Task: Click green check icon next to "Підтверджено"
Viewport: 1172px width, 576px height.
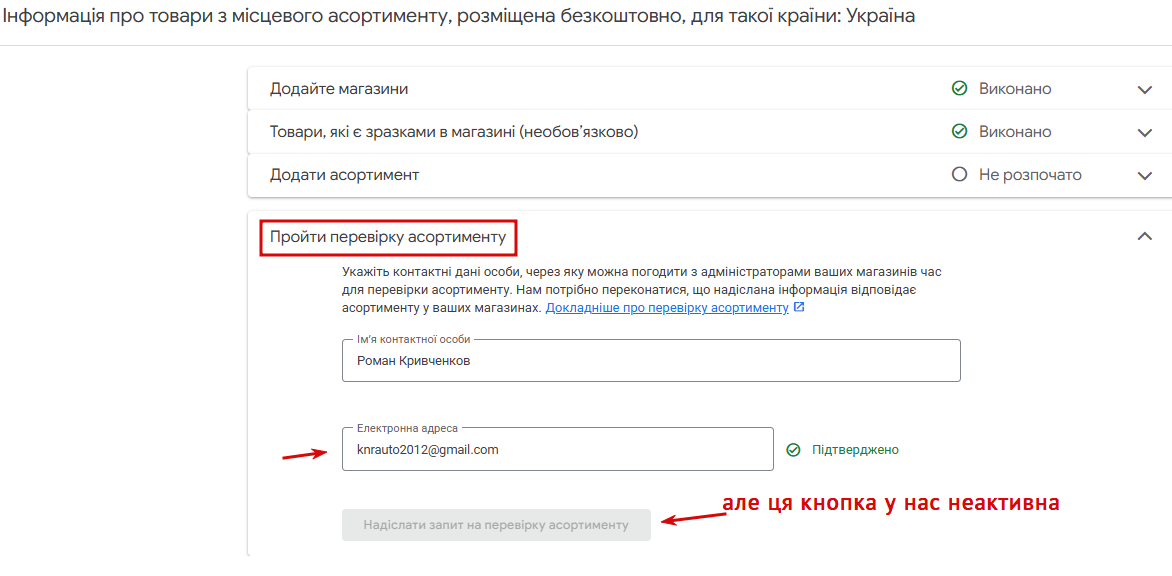Action: 794,450
